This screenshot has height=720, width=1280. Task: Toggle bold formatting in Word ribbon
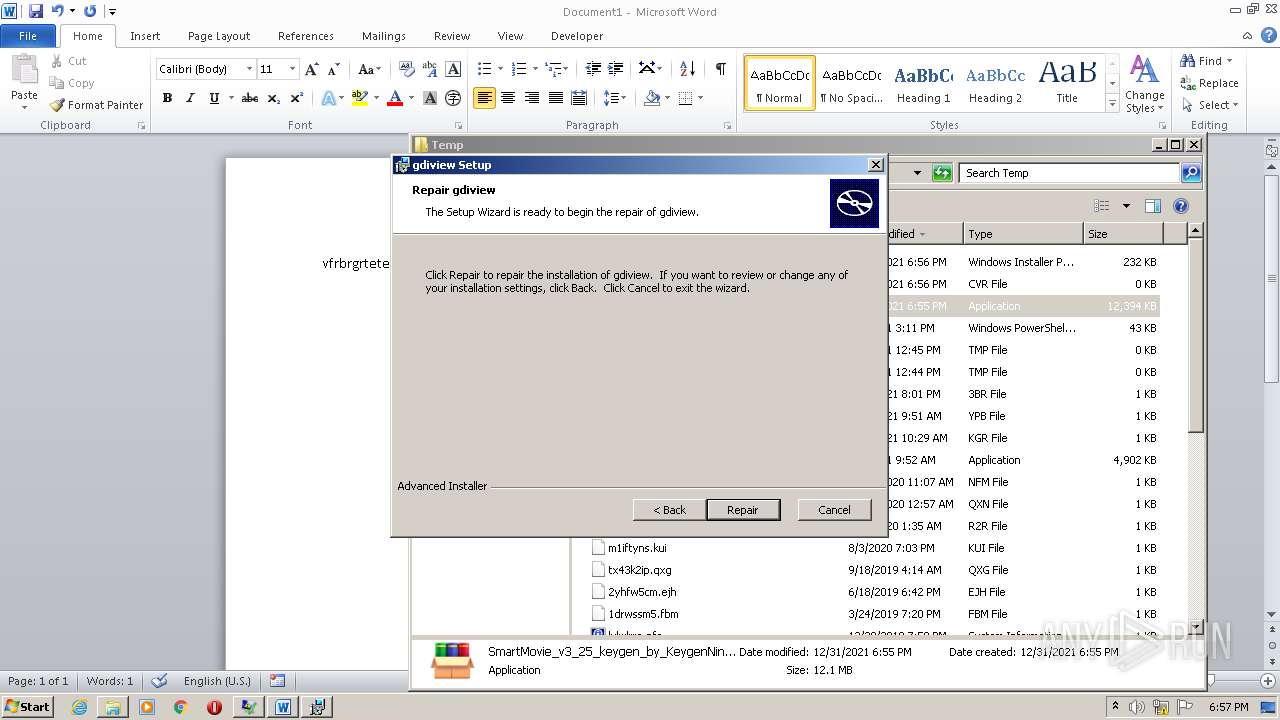tap(167, 98)
